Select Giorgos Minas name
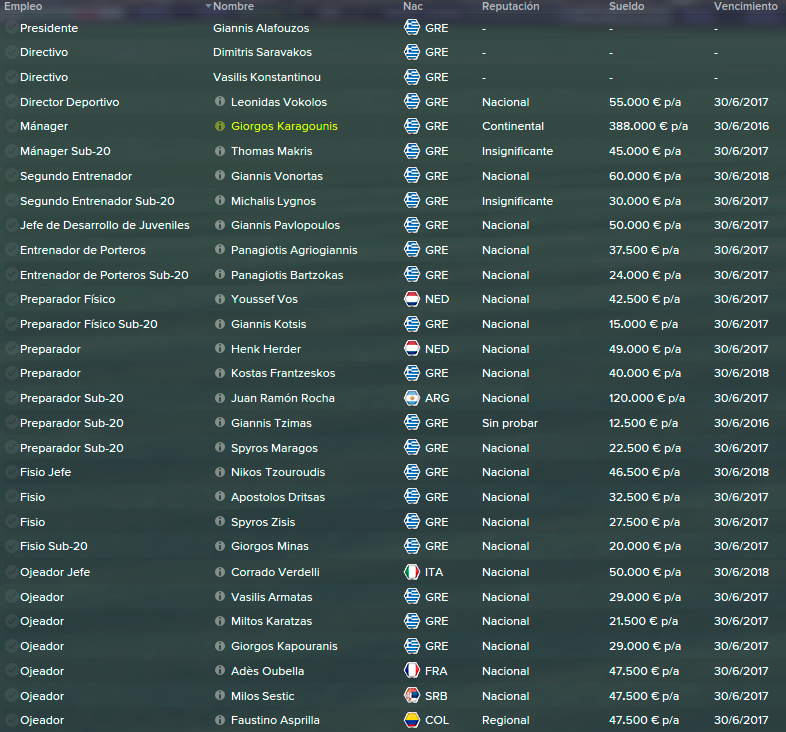Image resolution: width=786 pixels, height=732 pixels. pos(270,546)
